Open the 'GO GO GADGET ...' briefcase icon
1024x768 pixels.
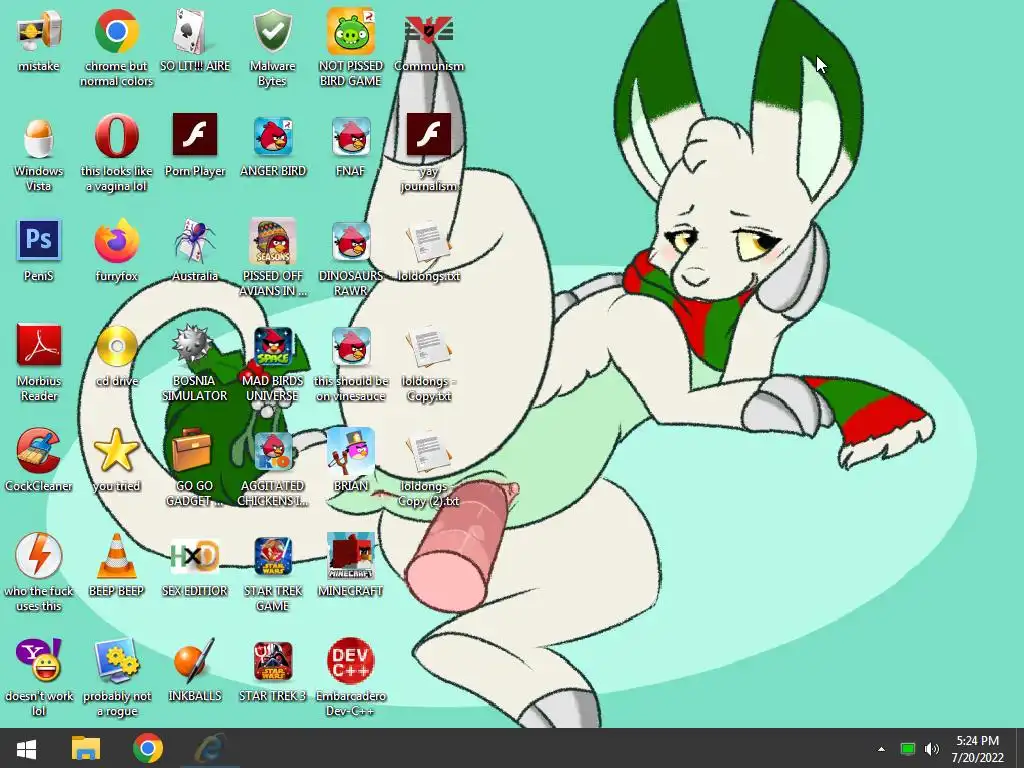tap(191, 451)
